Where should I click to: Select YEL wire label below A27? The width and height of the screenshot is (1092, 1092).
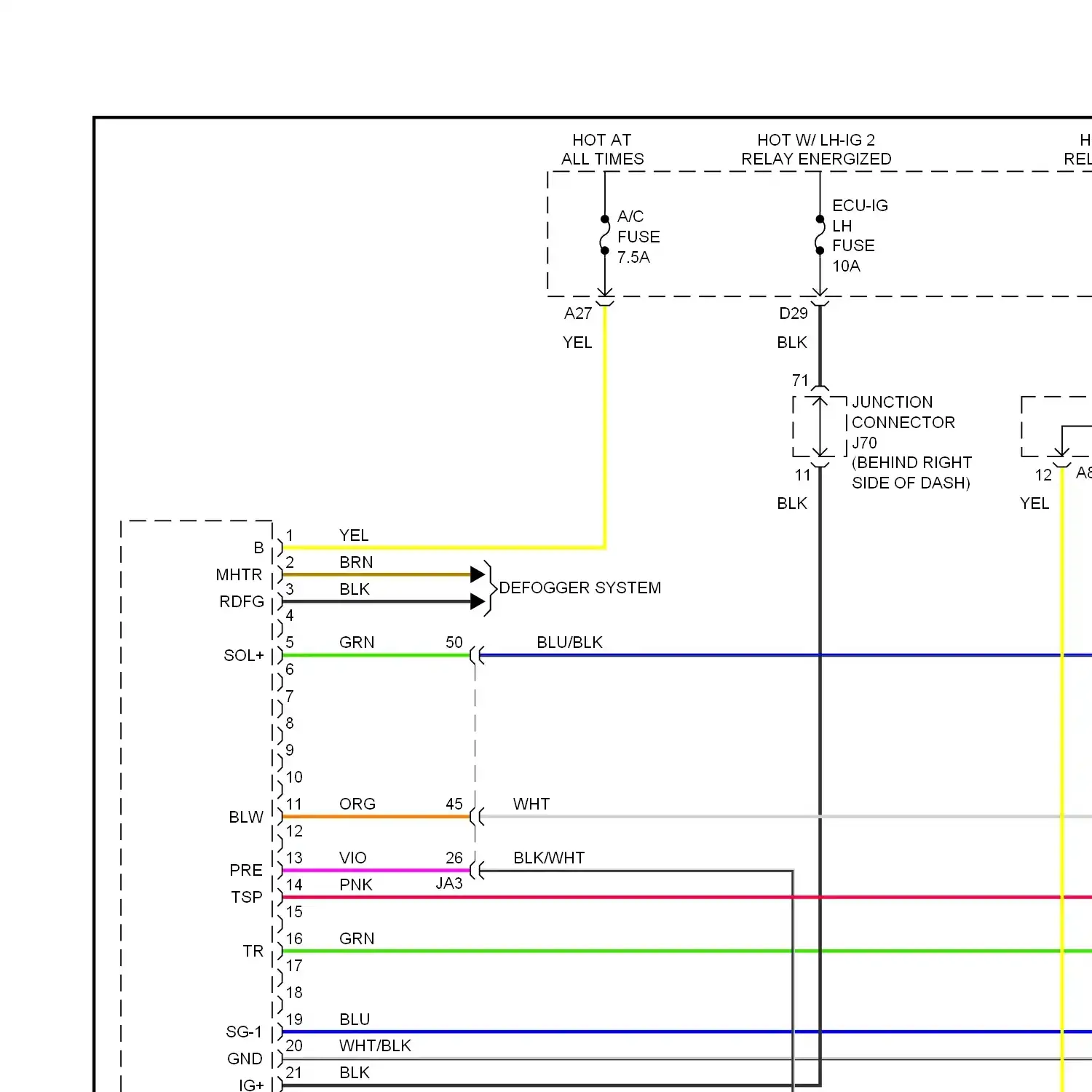point(577,342)
